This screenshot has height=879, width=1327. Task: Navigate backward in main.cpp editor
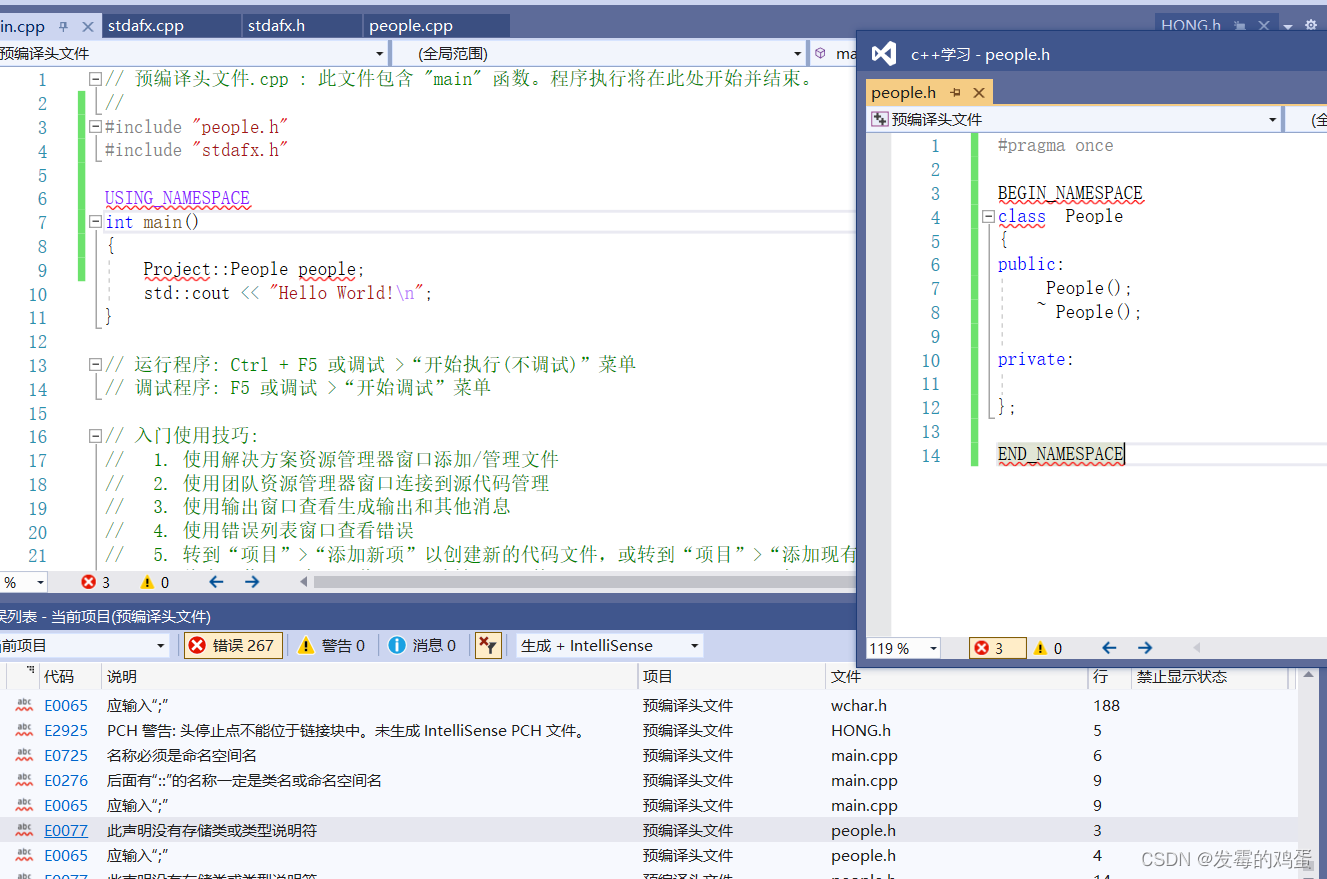point(216,581)
